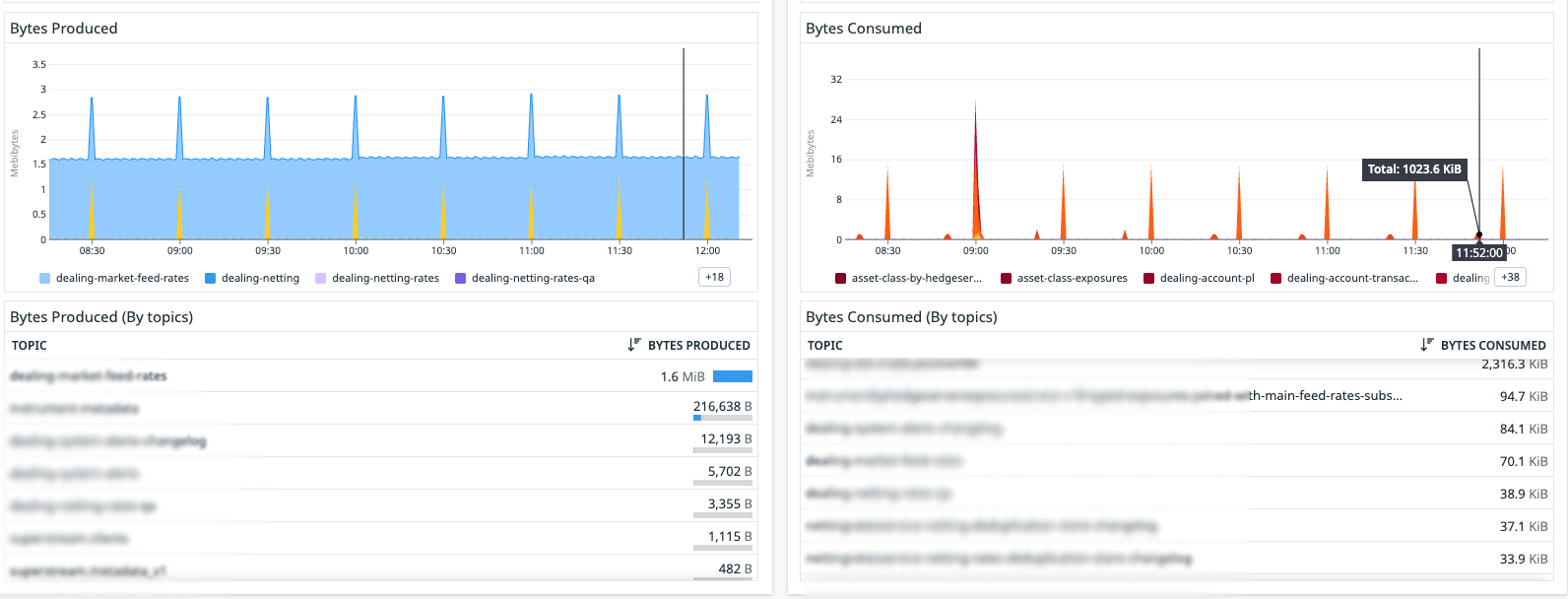The height and width of the screenshot is (599, 1568).
Task: Click TOPIC header in Bytes Consumed table
Action: click(825, 345)
